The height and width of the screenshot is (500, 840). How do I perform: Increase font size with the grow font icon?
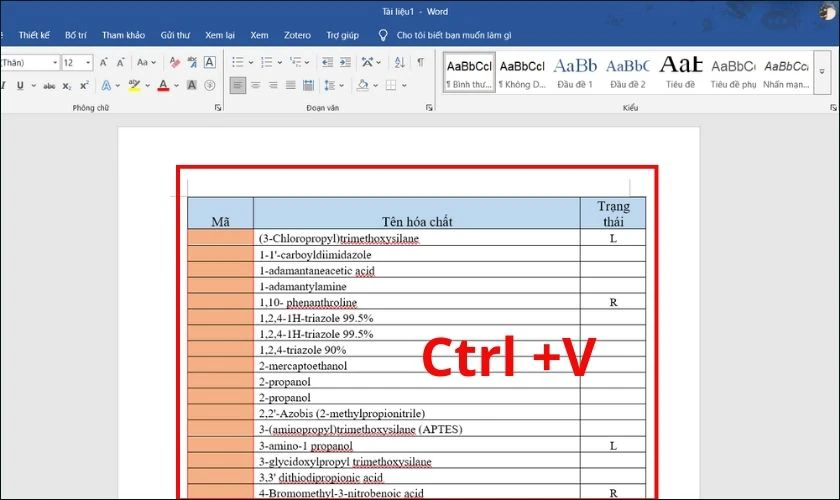[103, 63]
